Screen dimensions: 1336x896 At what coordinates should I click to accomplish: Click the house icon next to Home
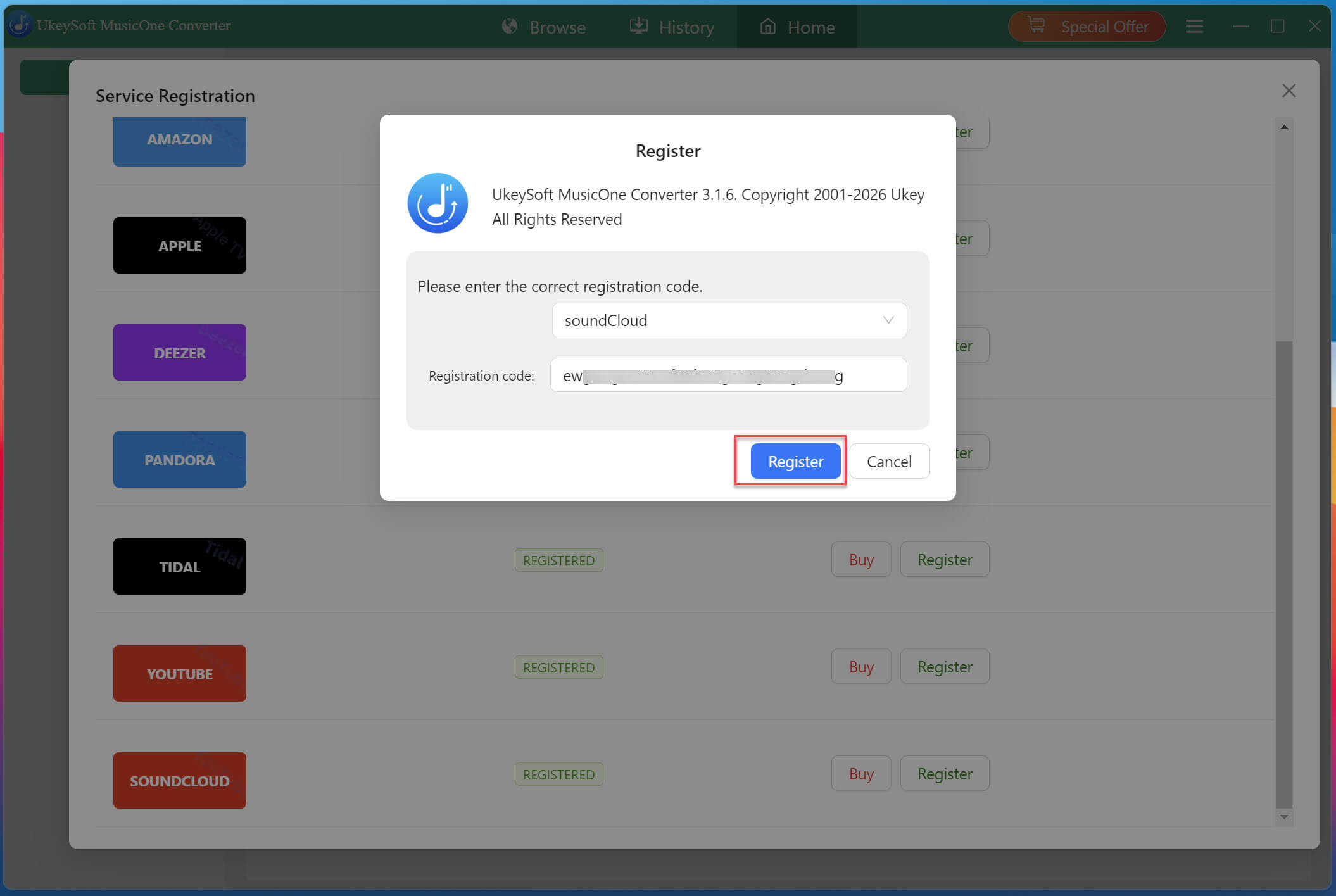pyautogui.click(x=767, y=26)
